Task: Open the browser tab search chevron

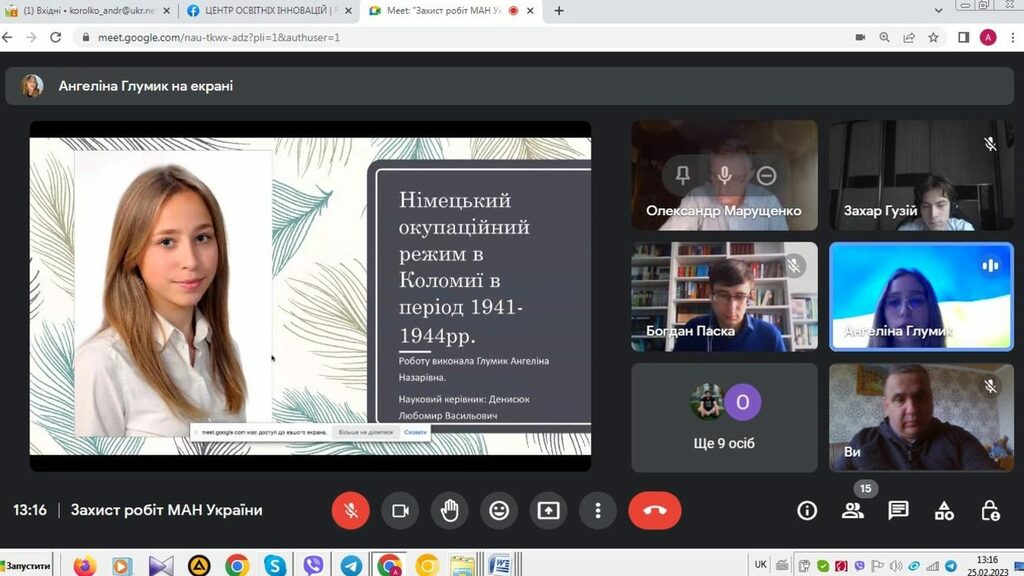Action: point(939,11)
